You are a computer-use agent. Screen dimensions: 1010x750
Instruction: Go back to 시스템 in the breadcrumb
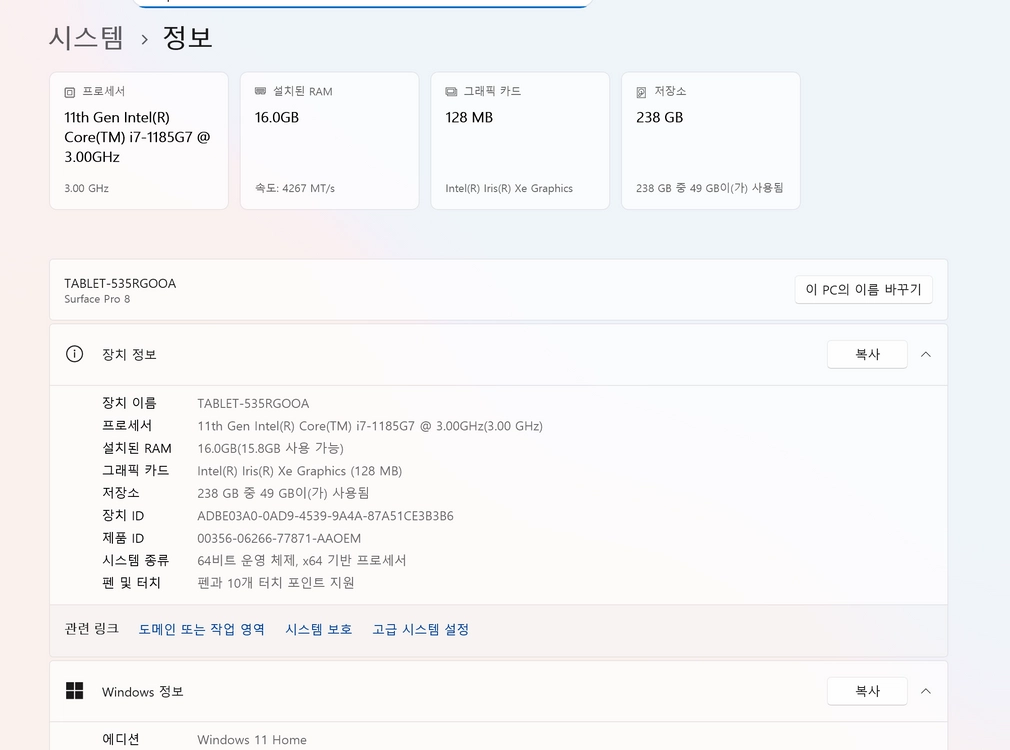coord(86,37)
